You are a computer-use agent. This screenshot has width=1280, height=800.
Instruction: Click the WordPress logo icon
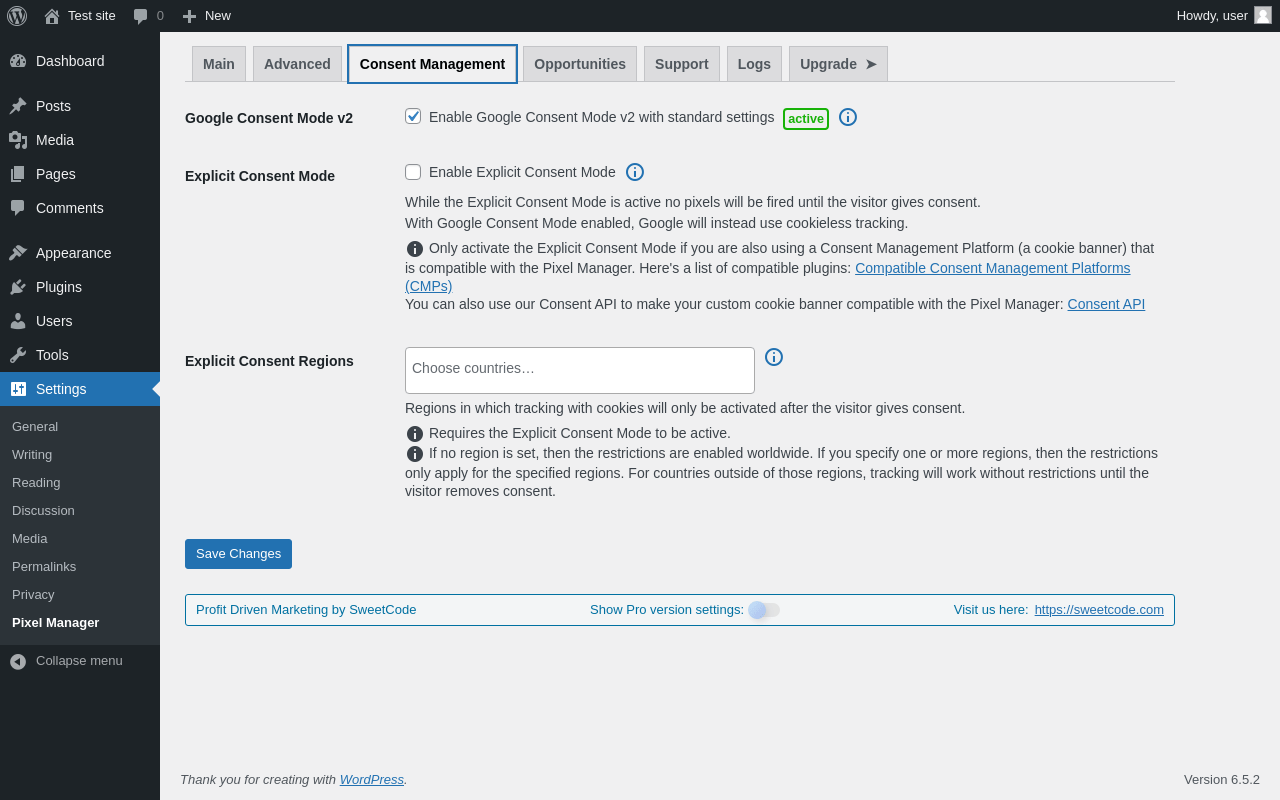coord(17,16)
